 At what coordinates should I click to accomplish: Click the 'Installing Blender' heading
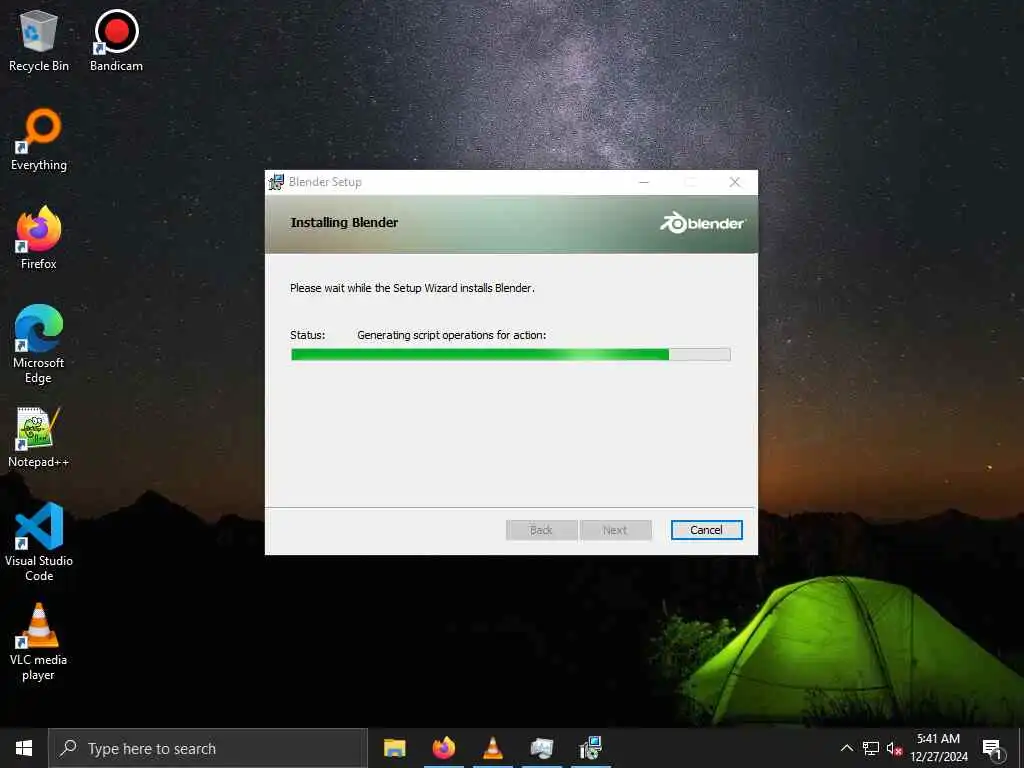[344, 223]
